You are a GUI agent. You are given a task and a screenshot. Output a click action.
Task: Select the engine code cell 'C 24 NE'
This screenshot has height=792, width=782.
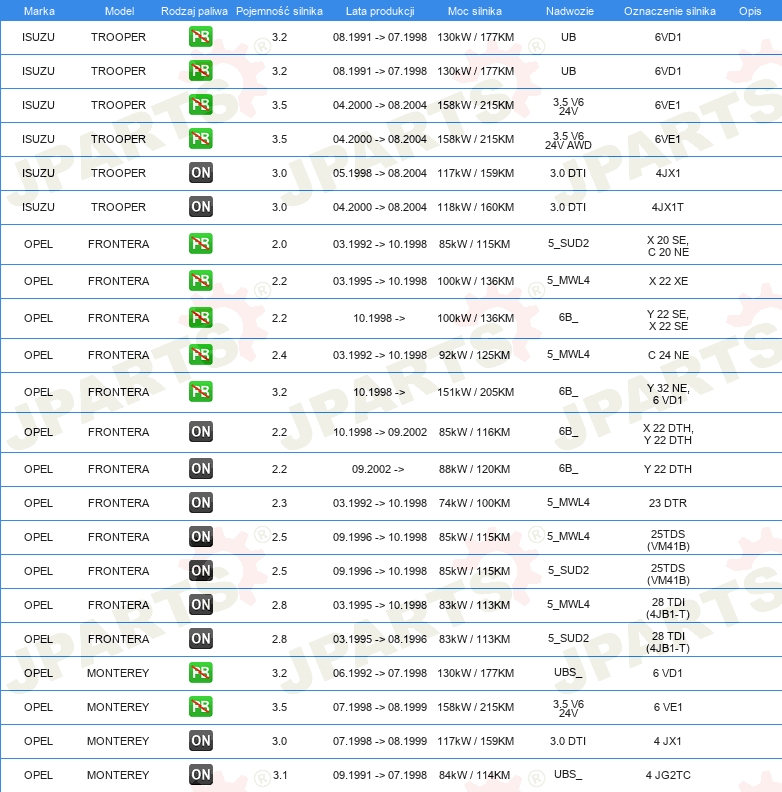pyautogui.click(x=668, y=356)
